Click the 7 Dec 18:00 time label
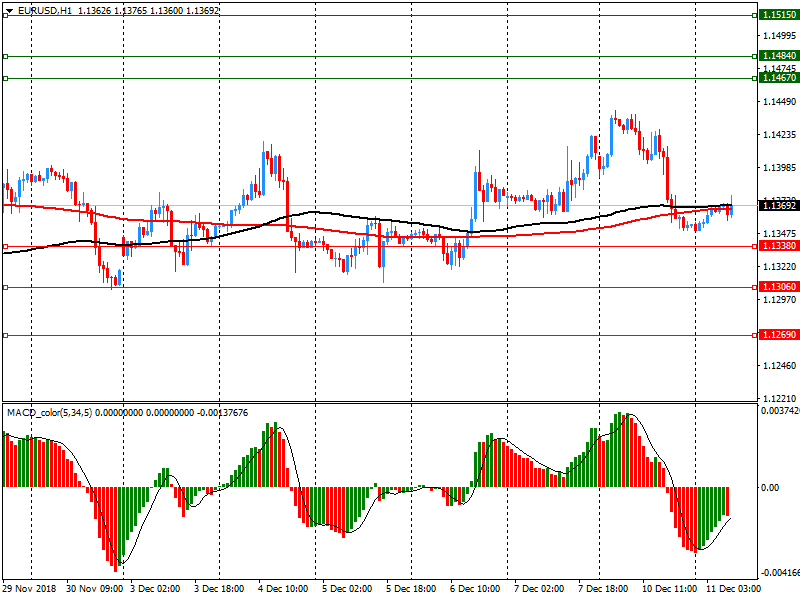800x600 pixels. tap(610, 590)
